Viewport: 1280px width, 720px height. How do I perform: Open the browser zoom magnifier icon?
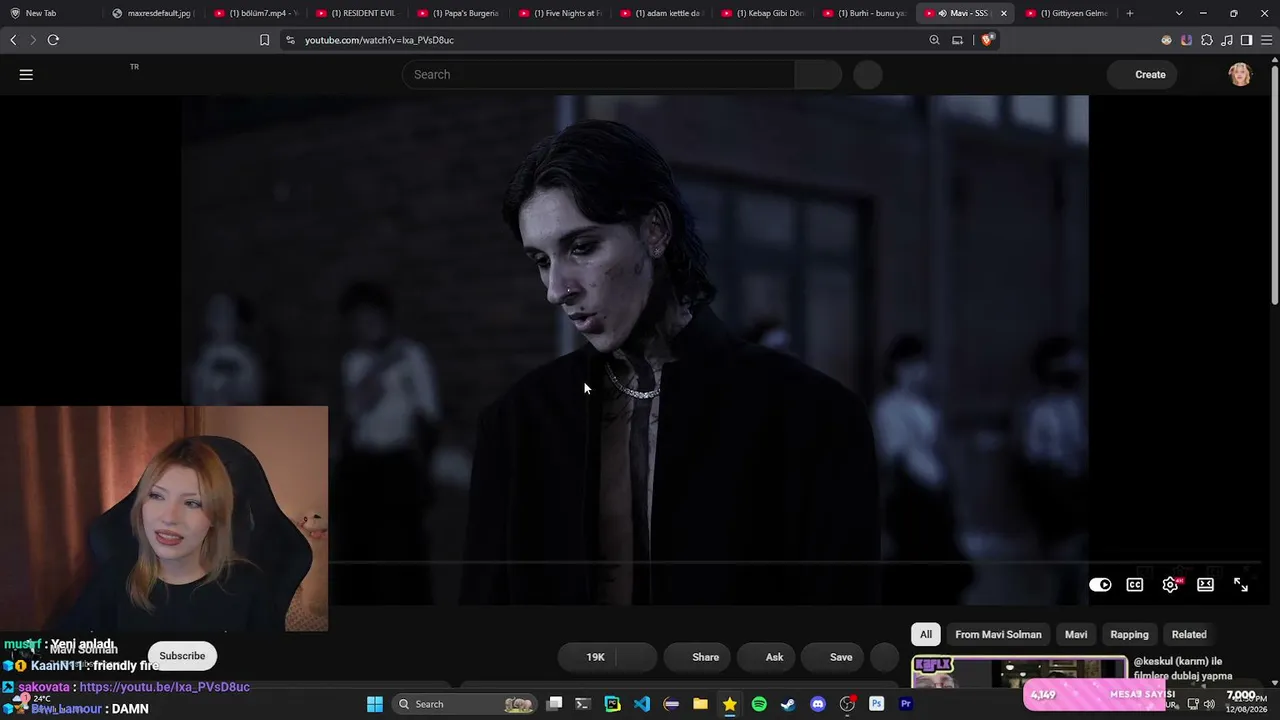click(x=934, y=40)
